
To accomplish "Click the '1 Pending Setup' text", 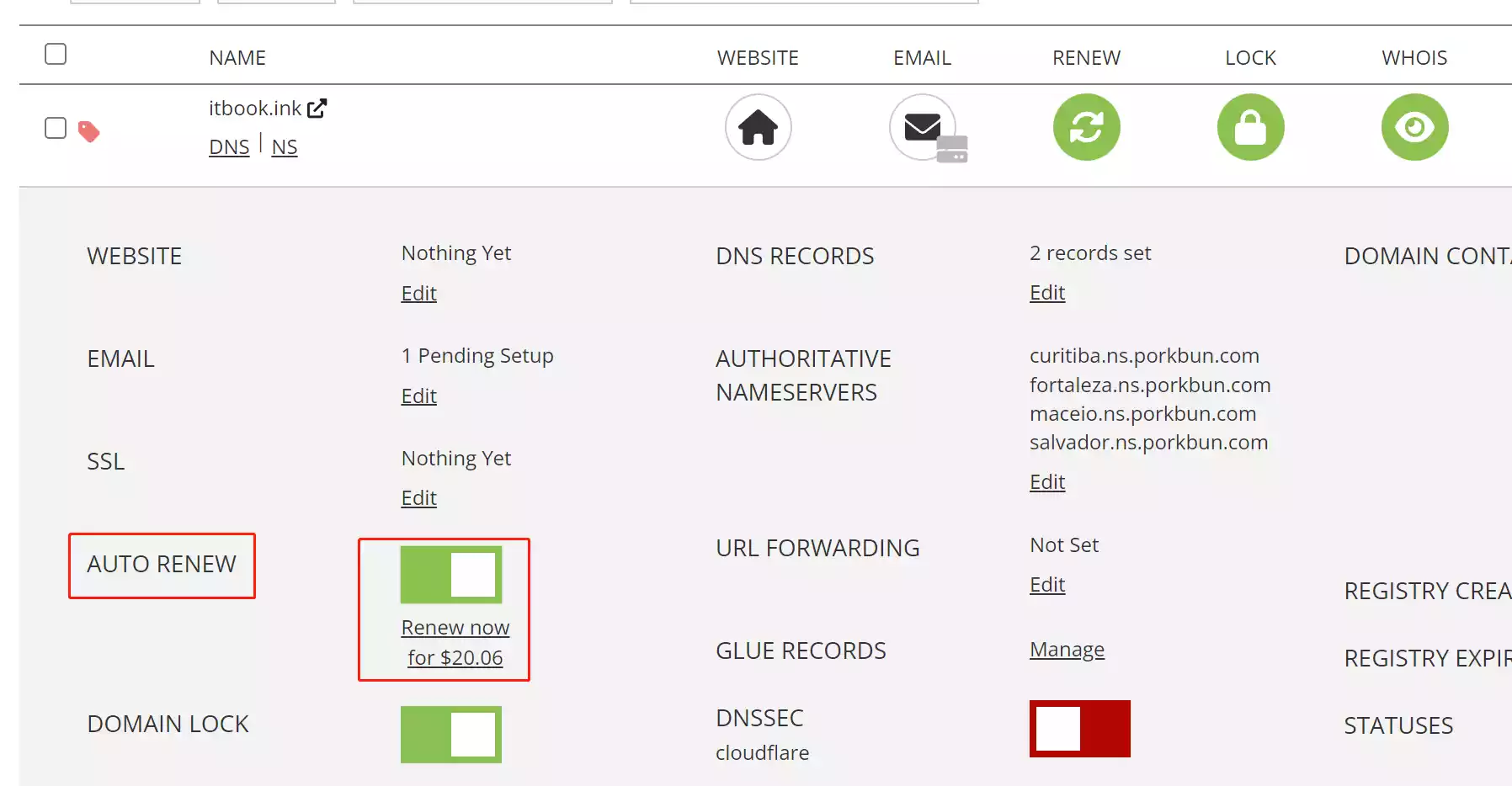I will (x=477, y=356).
